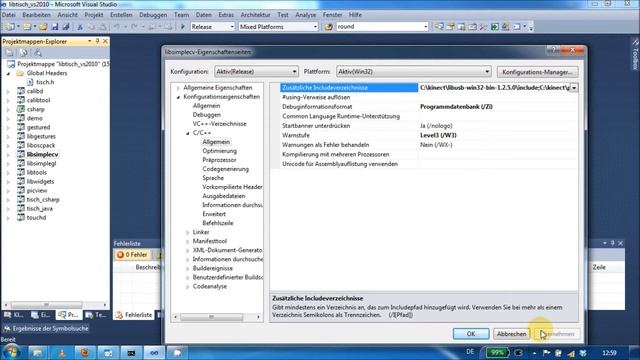Open the Extras menu

coord(226,15)
